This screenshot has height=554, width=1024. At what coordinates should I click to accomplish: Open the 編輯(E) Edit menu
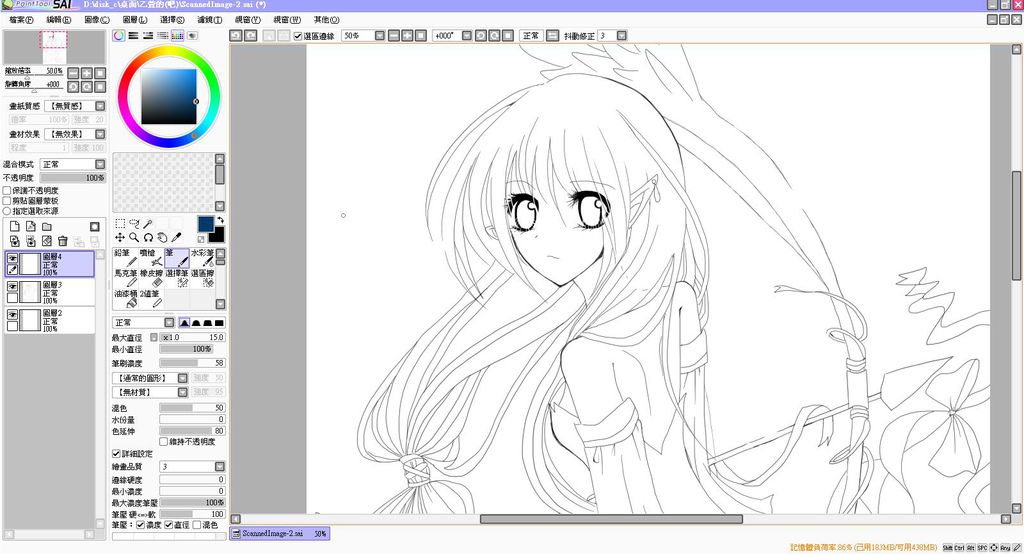(x=59, y=20)
